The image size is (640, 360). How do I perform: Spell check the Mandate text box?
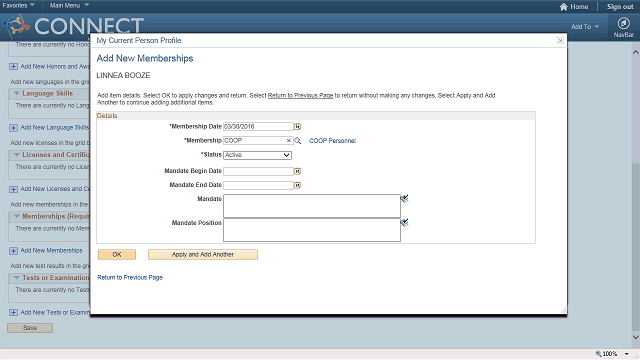[404, 199]
